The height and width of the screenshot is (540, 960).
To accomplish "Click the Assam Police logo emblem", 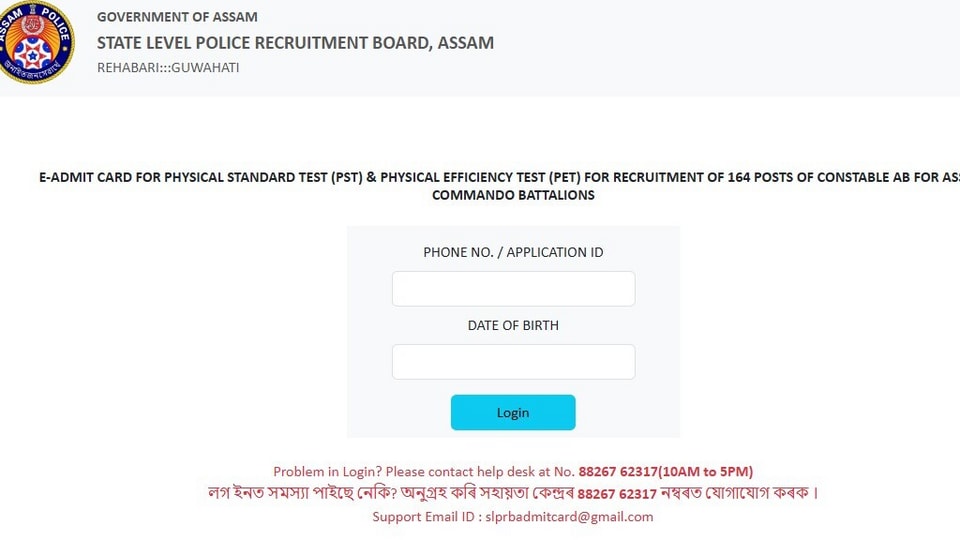I will pos(36,42).
